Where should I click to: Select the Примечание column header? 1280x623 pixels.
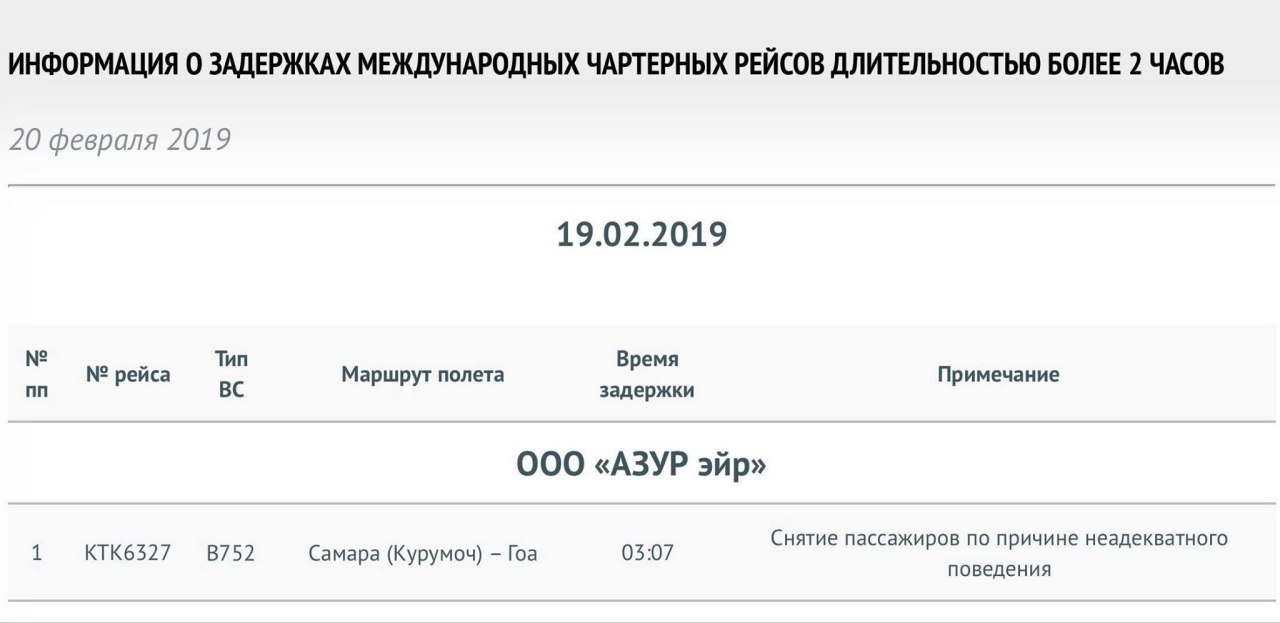(998, 375)
